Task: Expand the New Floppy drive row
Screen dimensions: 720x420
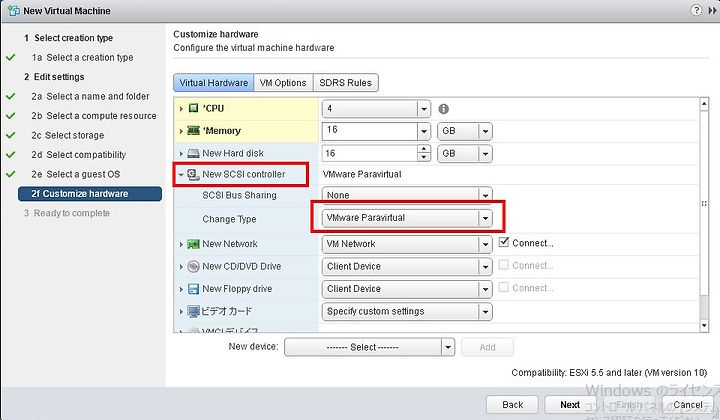Action: point(181,289)
